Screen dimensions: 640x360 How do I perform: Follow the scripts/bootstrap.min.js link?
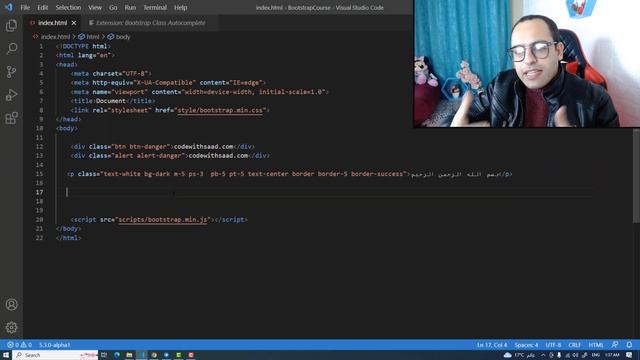point(162,220)
